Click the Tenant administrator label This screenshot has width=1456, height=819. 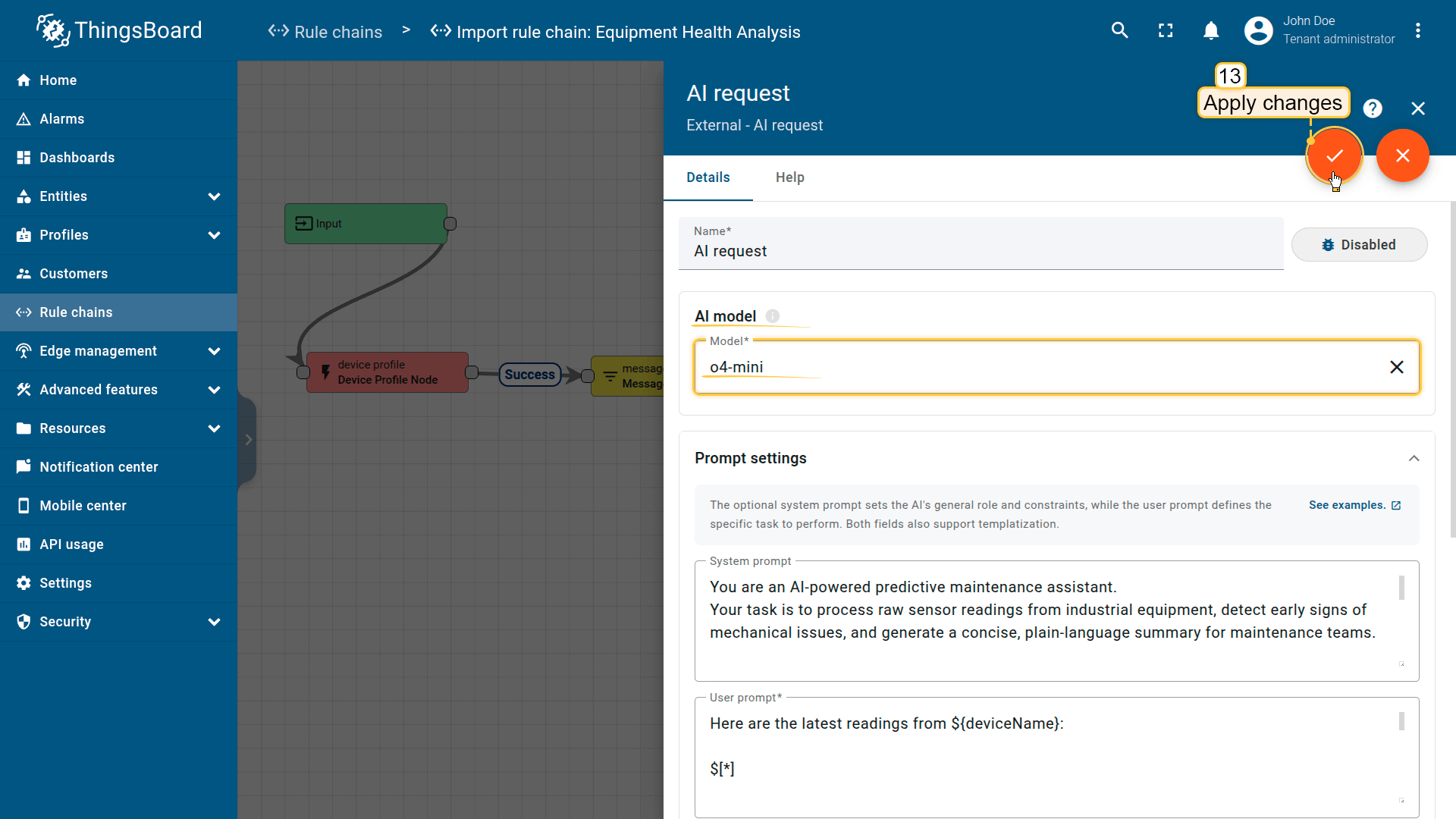1338,39
